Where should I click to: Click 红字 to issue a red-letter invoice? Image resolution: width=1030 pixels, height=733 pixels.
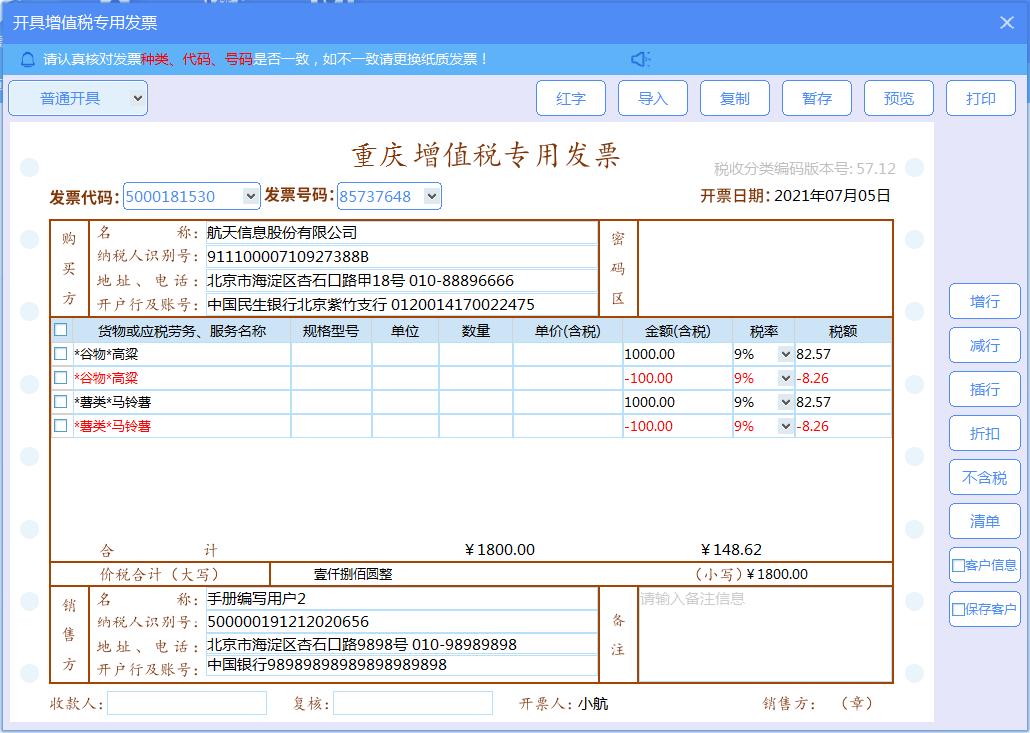tap(571, 98)
